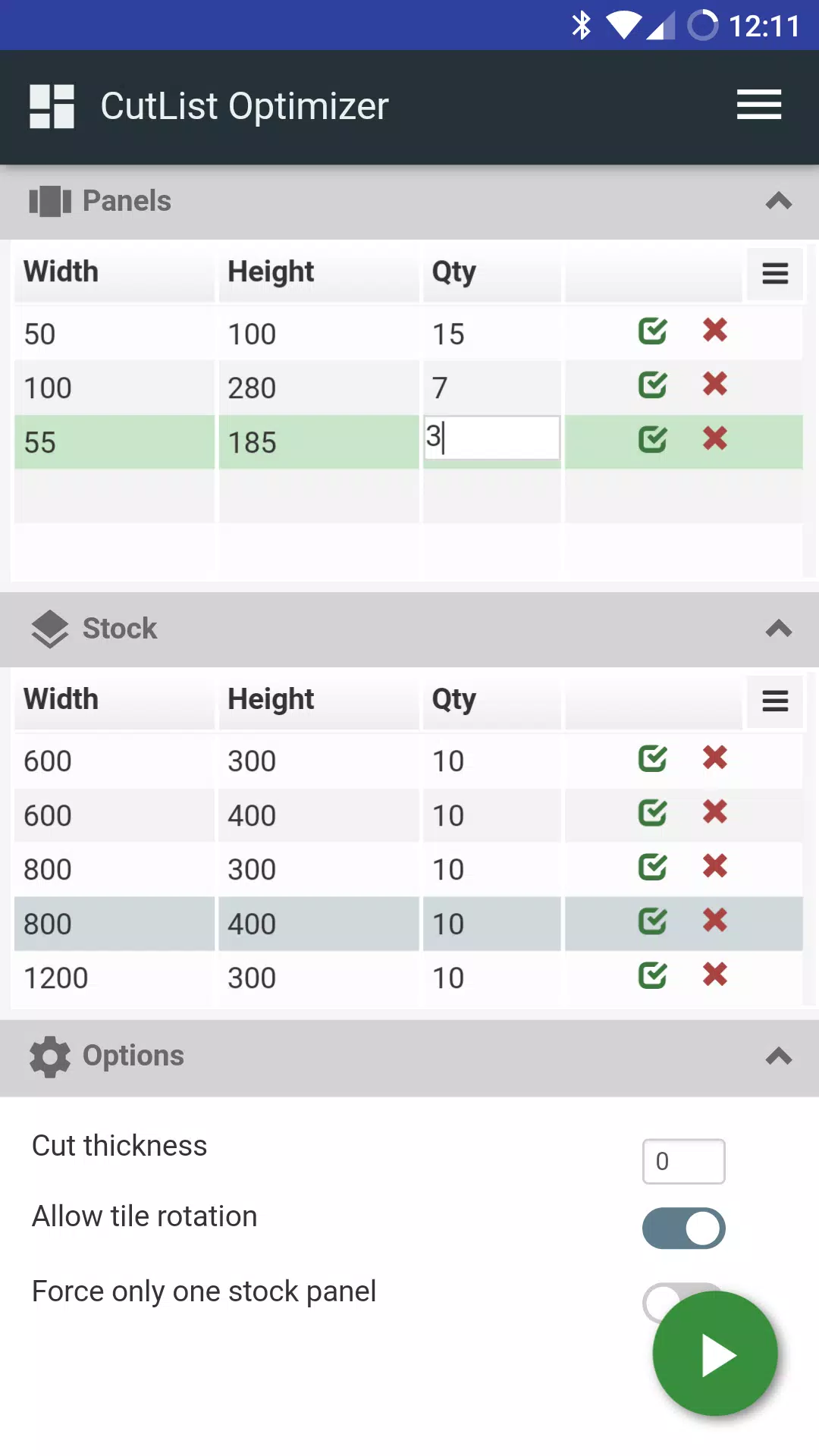Collapse the Options section
819x1456 pixels.
(779, 1056)
